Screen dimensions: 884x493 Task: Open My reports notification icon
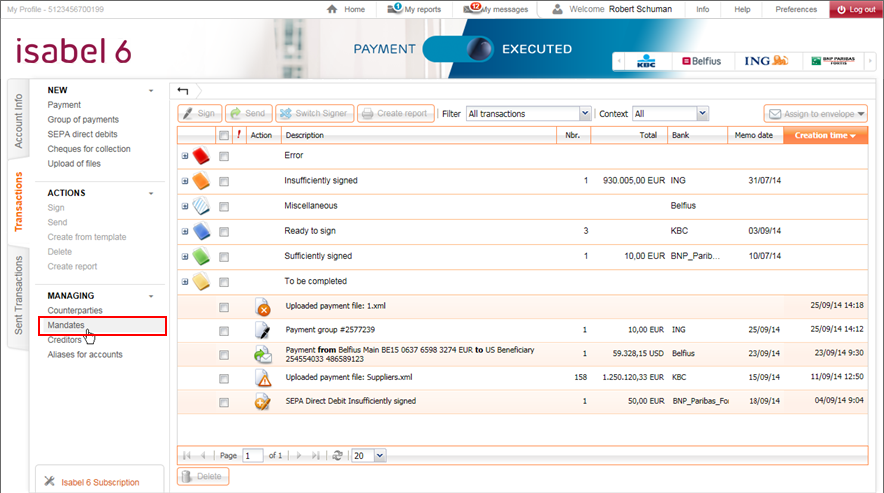click(394, 8)
